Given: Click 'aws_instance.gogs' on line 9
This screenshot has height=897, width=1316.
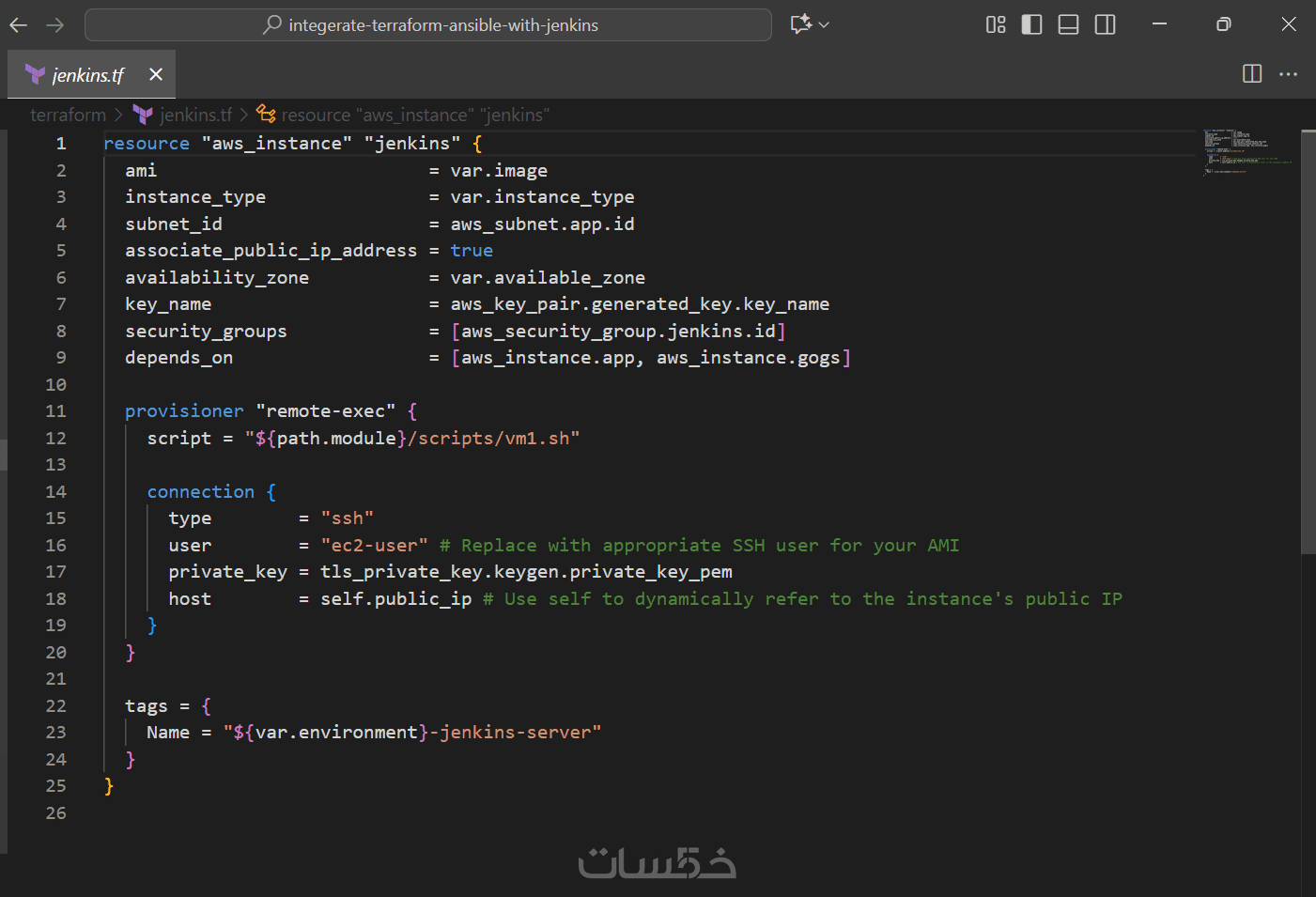Looking at the screenshot, I should pyautogui.click(x=749, y=358).
